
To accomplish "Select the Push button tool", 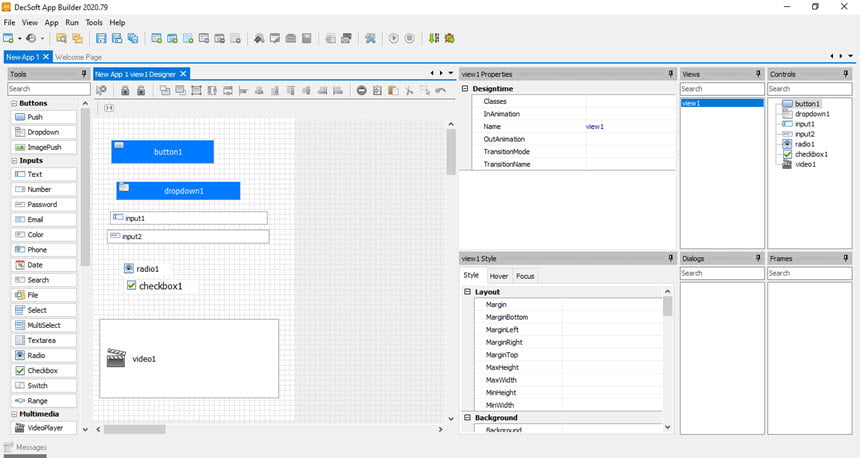I will click(44, 117).
